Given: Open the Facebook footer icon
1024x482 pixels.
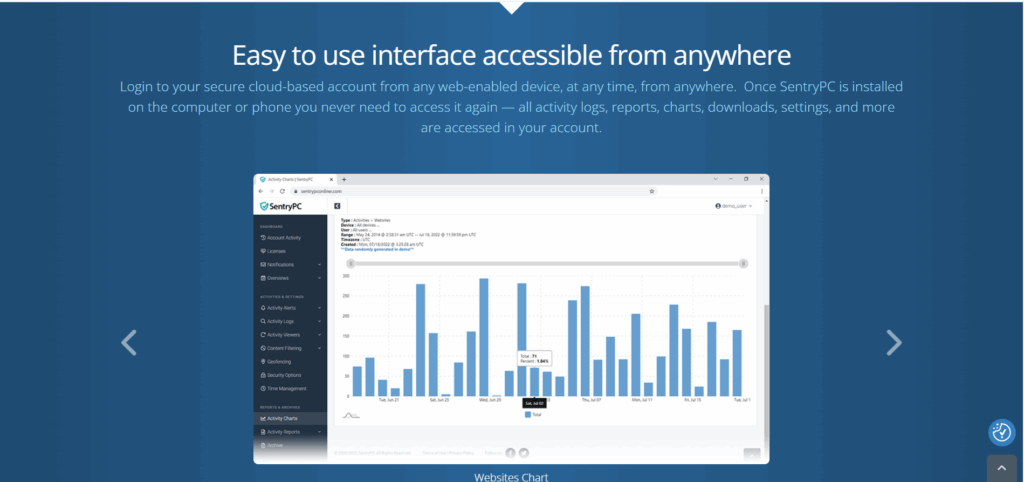Looking at the screenshot, I should tap(510, 453).
